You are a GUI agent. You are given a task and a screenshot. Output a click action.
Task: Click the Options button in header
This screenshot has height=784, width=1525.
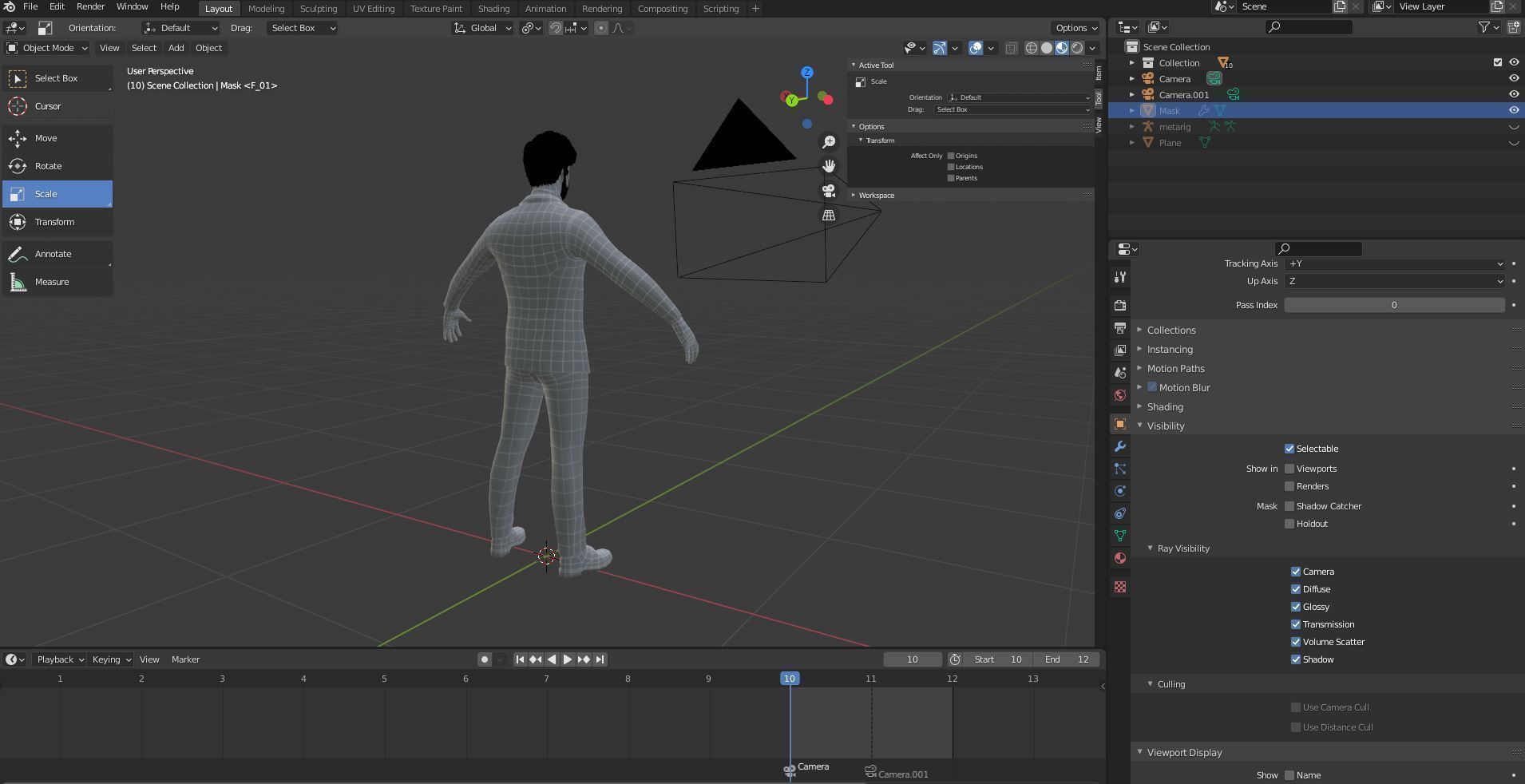1076,28
